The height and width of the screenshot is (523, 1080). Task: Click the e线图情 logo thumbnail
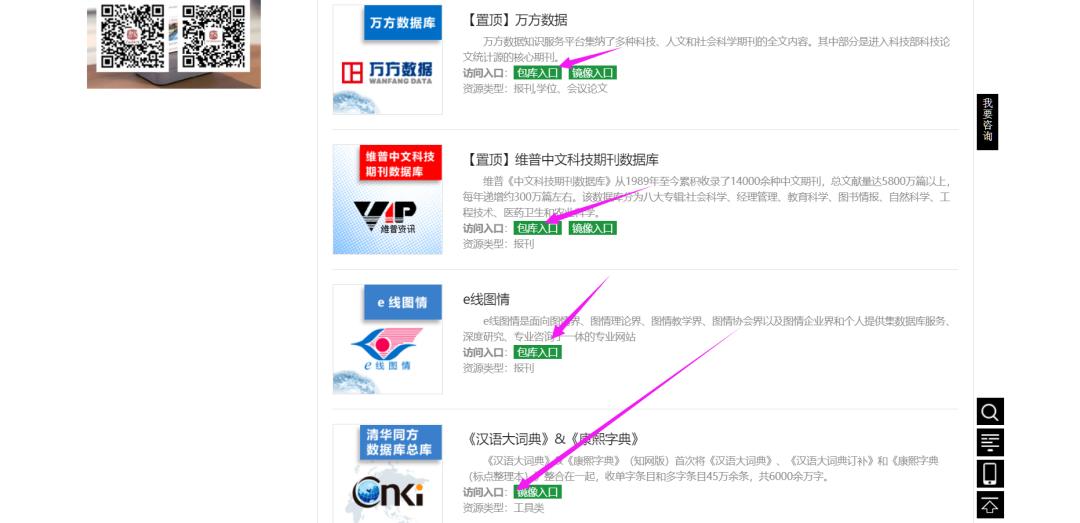(x=388, y=339)
